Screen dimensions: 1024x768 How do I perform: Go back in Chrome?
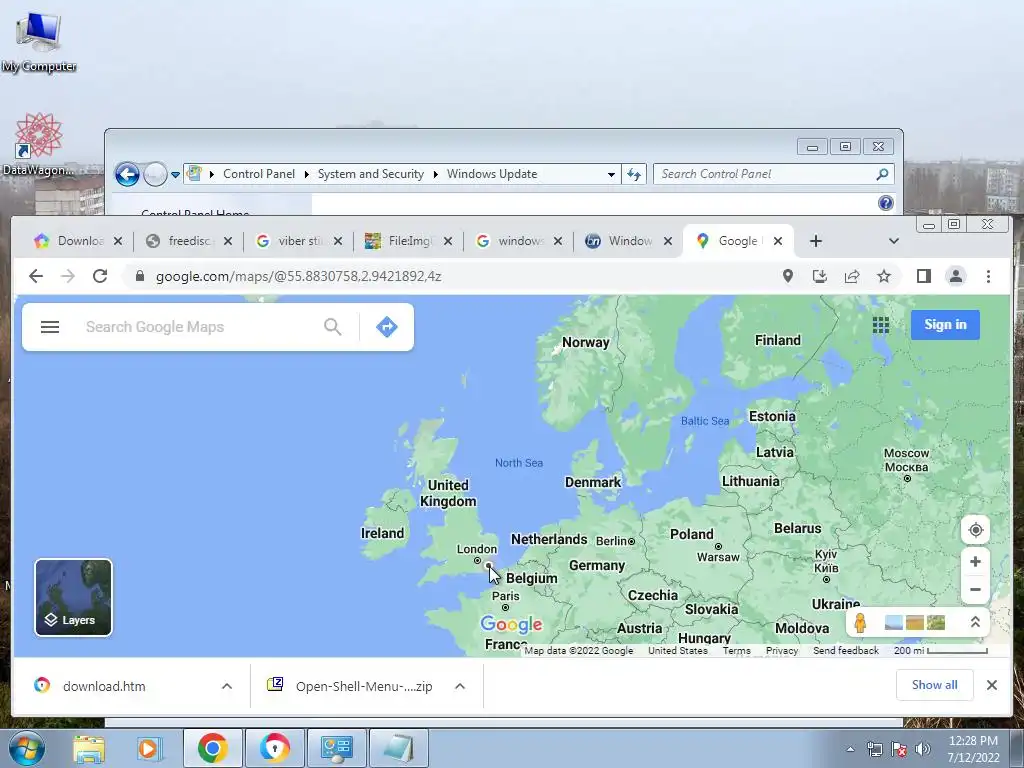(36, 276)
